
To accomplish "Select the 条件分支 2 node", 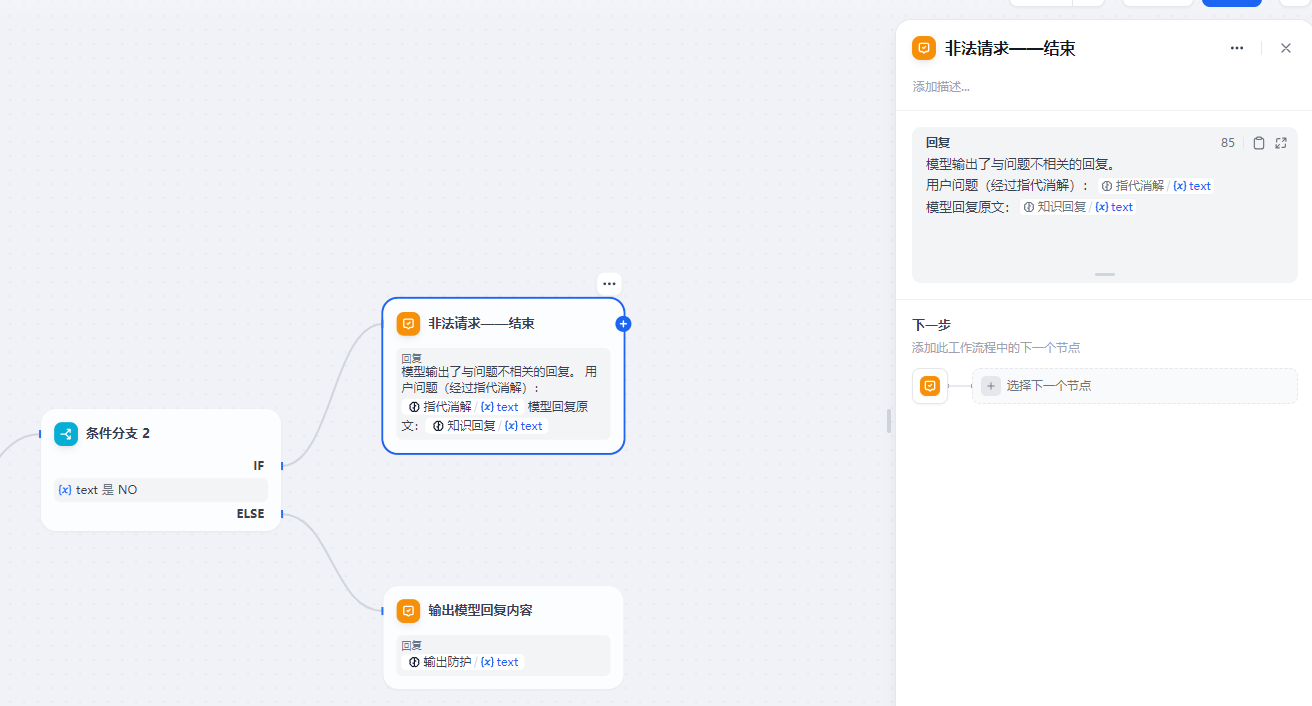I will coord(161,470).
